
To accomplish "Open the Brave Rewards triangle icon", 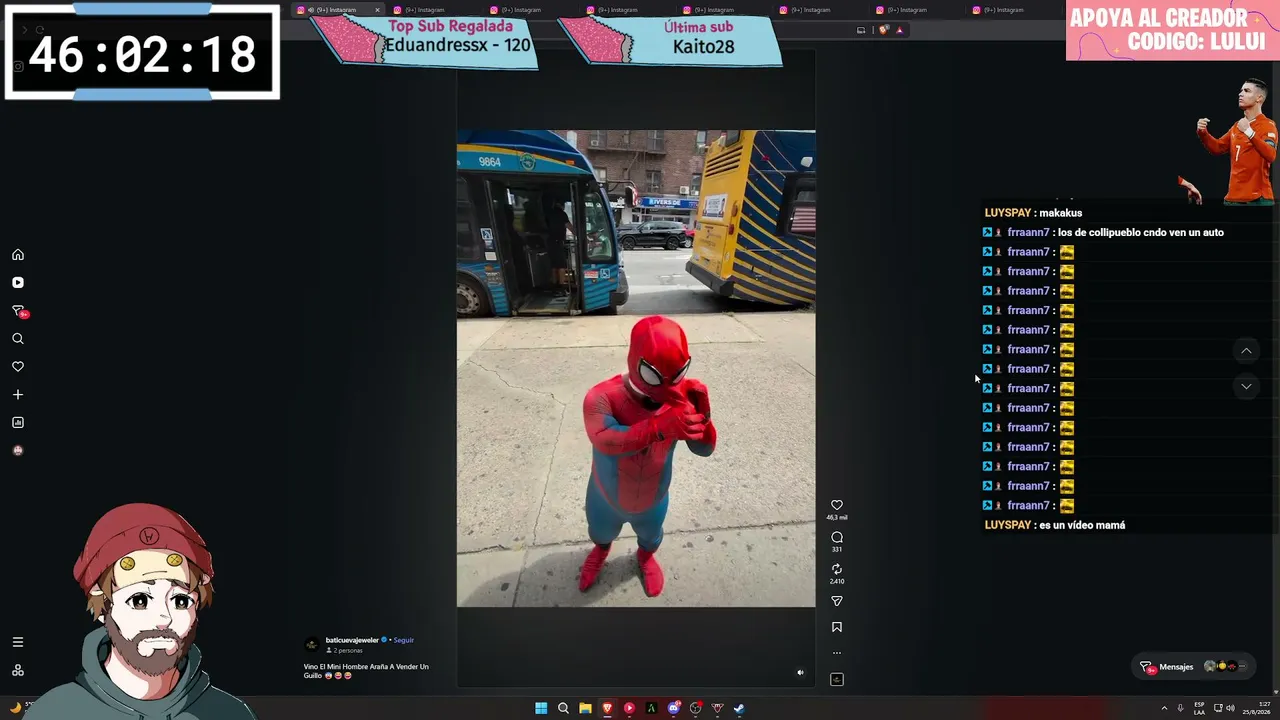I will pyautogui.click(x=899, y=30).
